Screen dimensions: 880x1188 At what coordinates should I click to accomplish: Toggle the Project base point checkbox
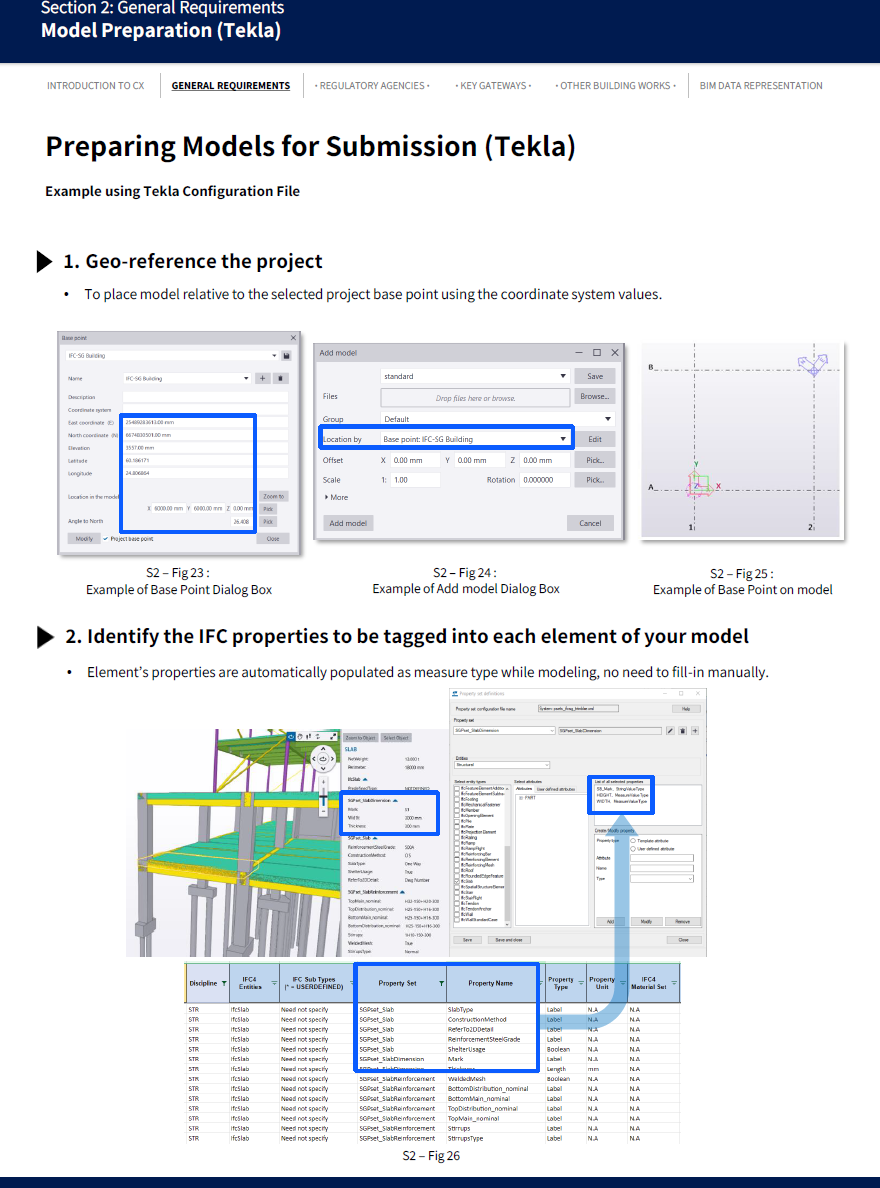point(106,539)
